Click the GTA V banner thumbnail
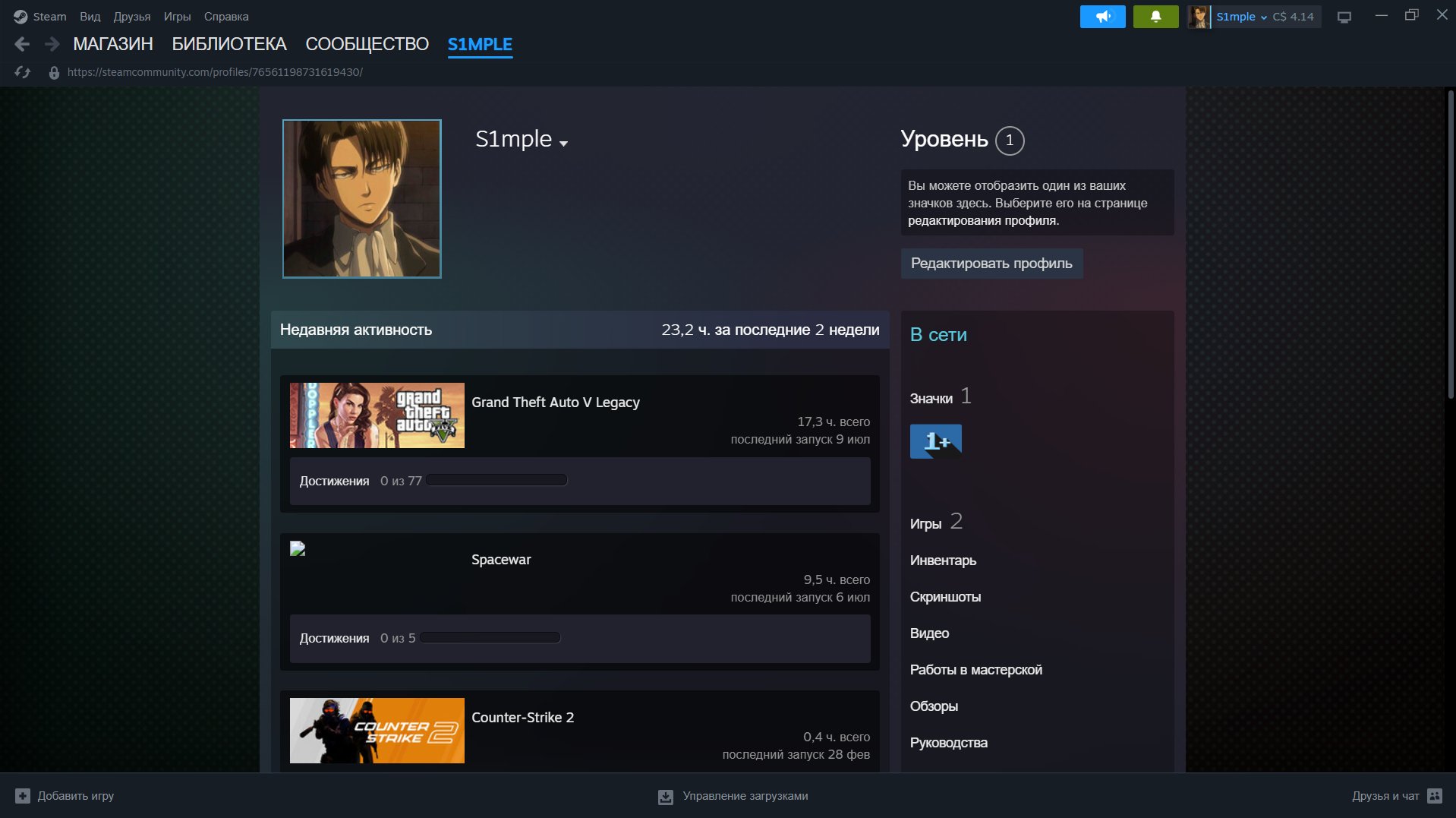1456x818 pixels. tap(377, 415)
